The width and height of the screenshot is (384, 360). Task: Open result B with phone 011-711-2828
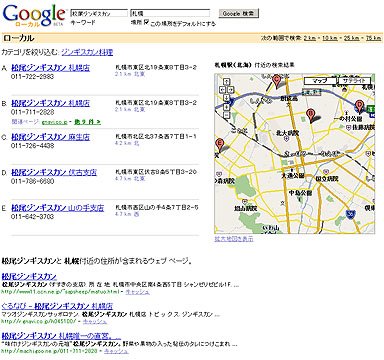[50, 103]
